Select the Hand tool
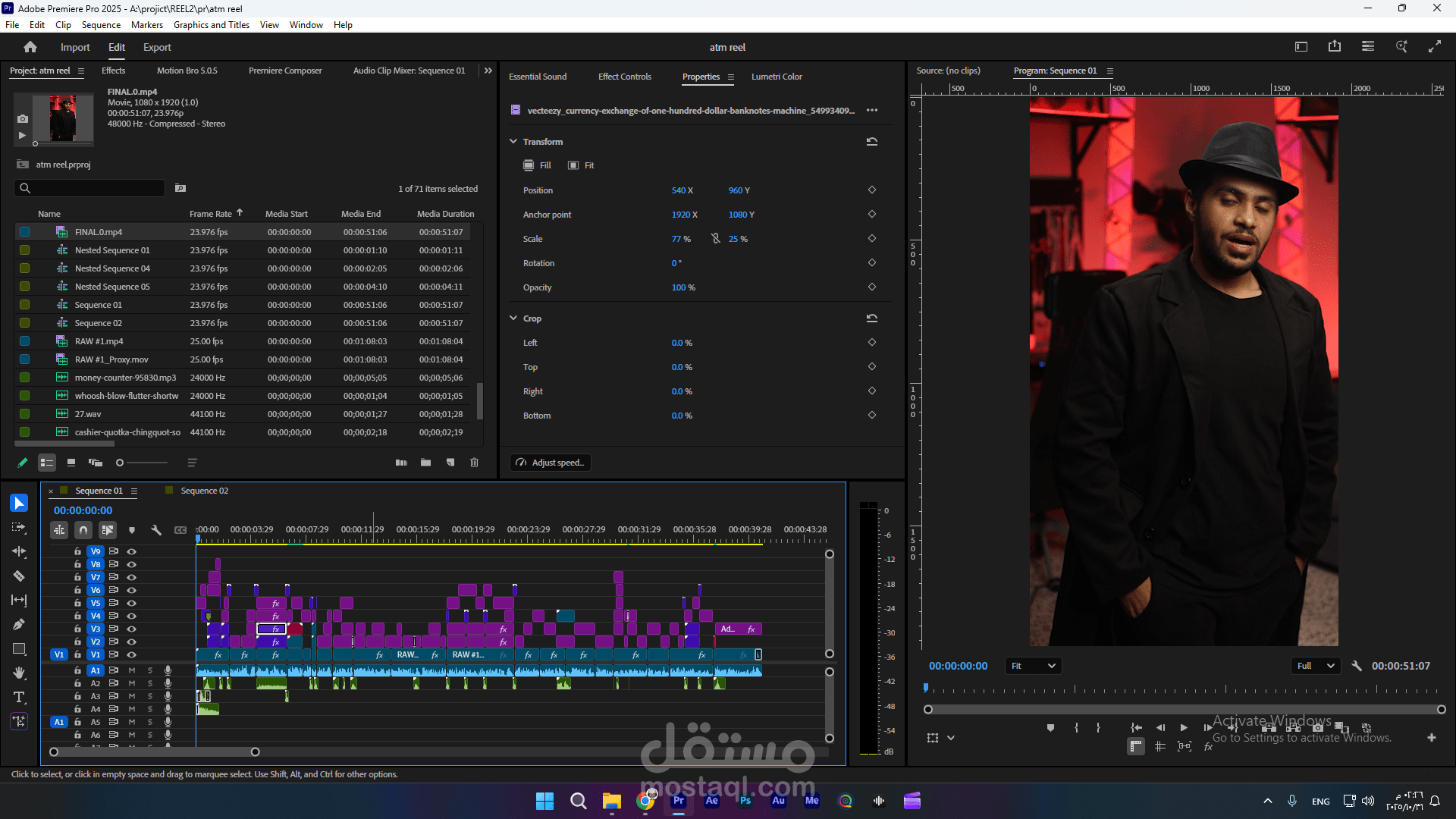This screenshot has height=819, width=1456. [x=19, y=673]
